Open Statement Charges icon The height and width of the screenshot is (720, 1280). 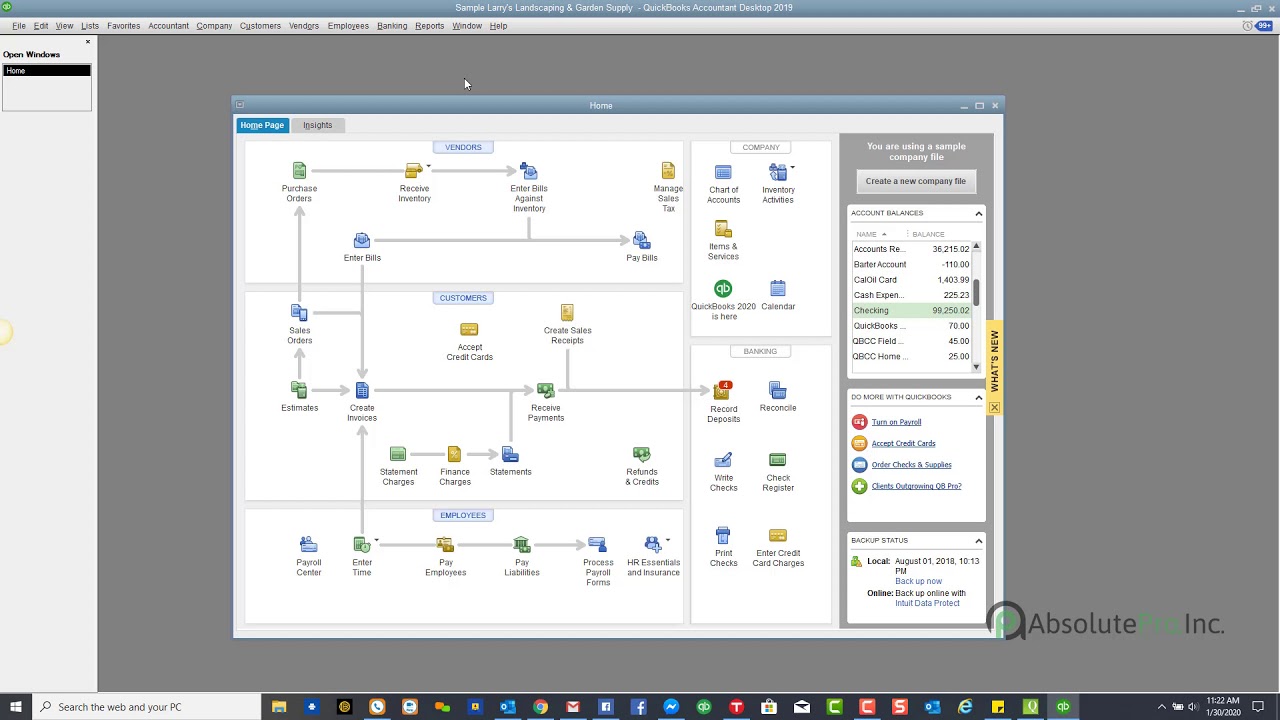point(398,455)
